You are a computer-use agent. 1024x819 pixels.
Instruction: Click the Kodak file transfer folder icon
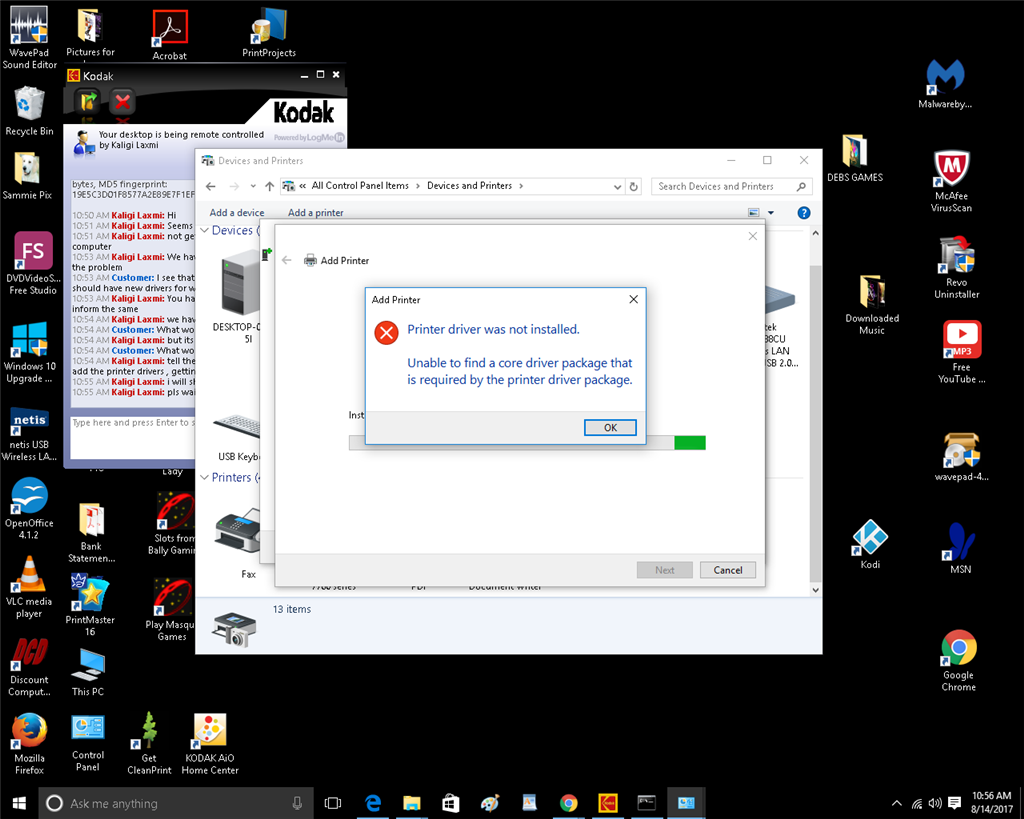tap(88, 102)
